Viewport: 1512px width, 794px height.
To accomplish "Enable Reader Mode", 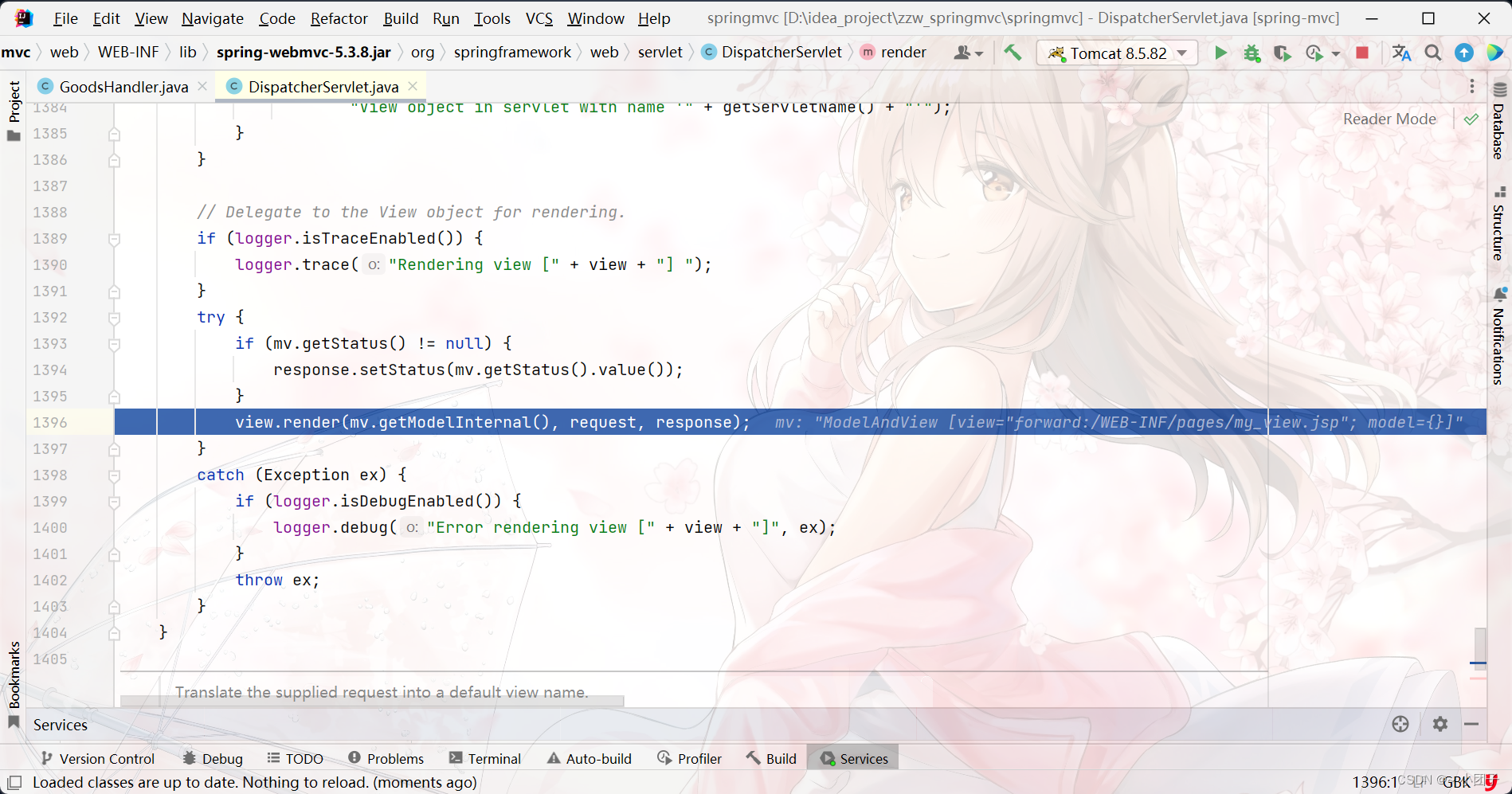I will [1389, 119].
